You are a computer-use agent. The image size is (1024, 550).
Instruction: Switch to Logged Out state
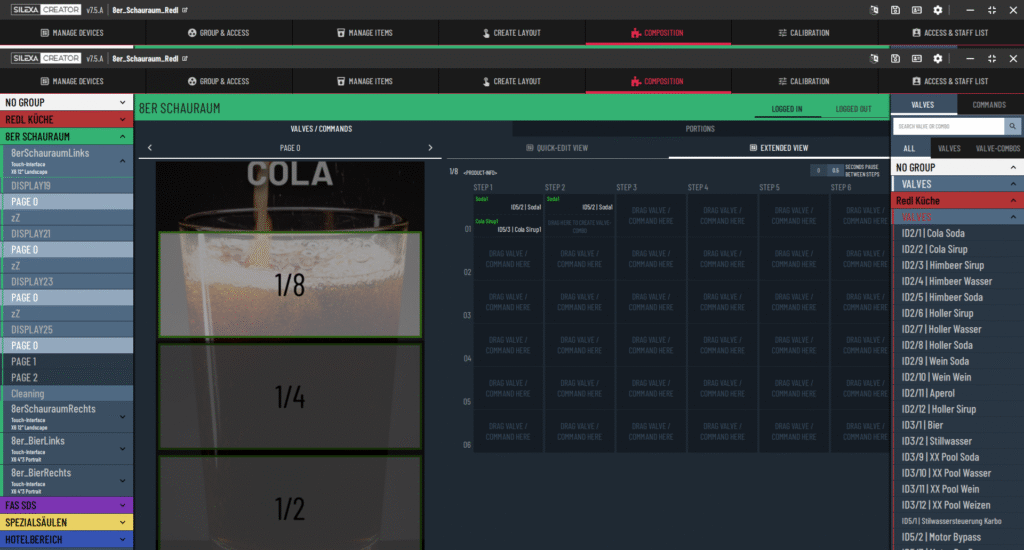click(x=852, y=108)
